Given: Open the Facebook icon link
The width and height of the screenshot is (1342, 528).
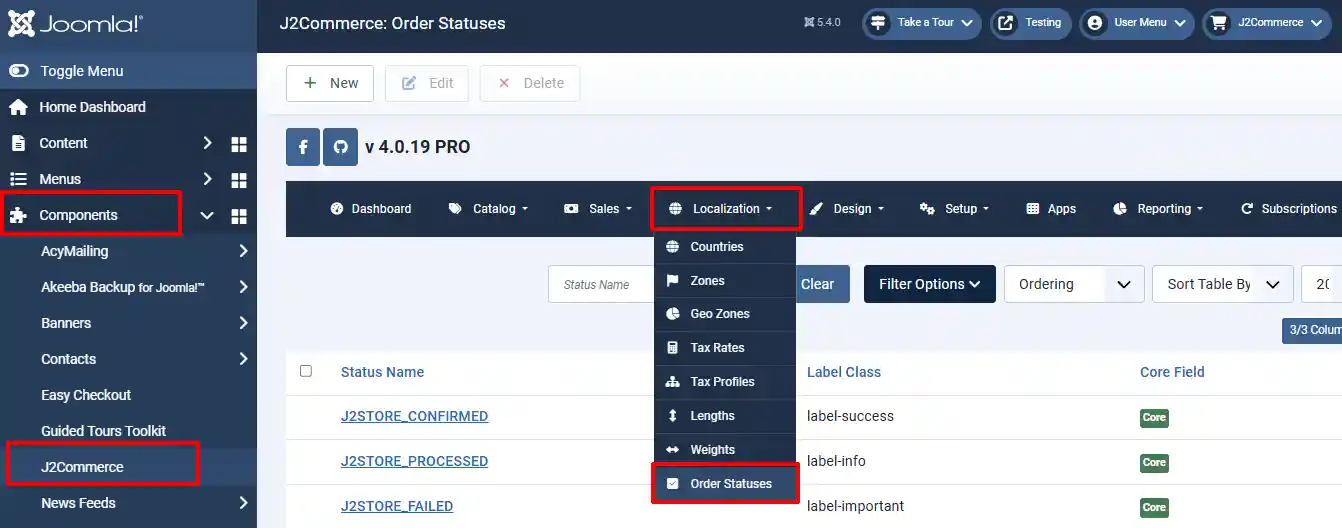Looking at the screenshot, I should click(303, 147).
